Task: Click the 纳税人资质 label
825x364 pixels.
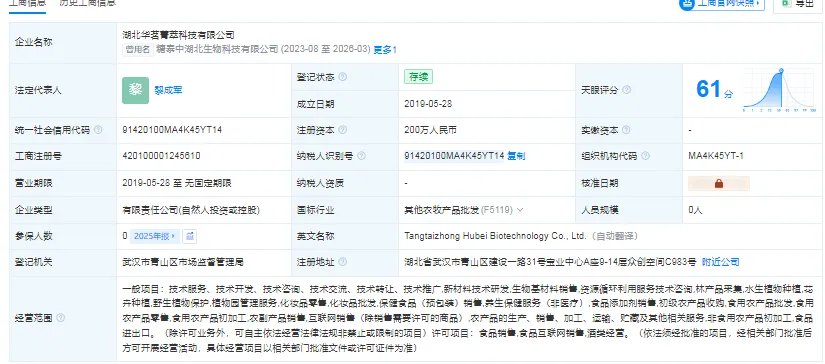Action: click(320, 184)
